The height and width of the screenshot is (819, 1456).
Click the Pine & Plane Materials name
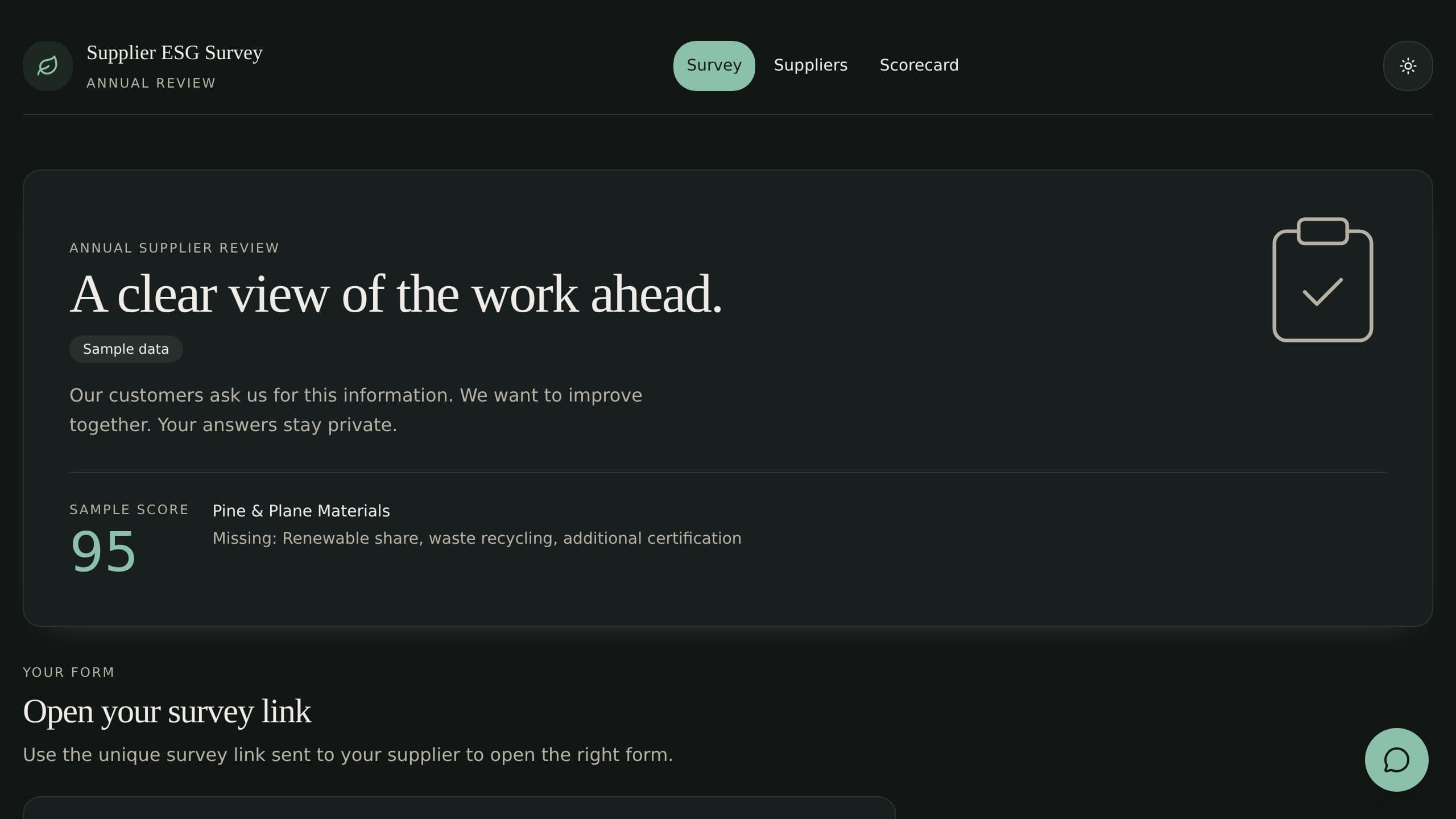click(301, 511)
